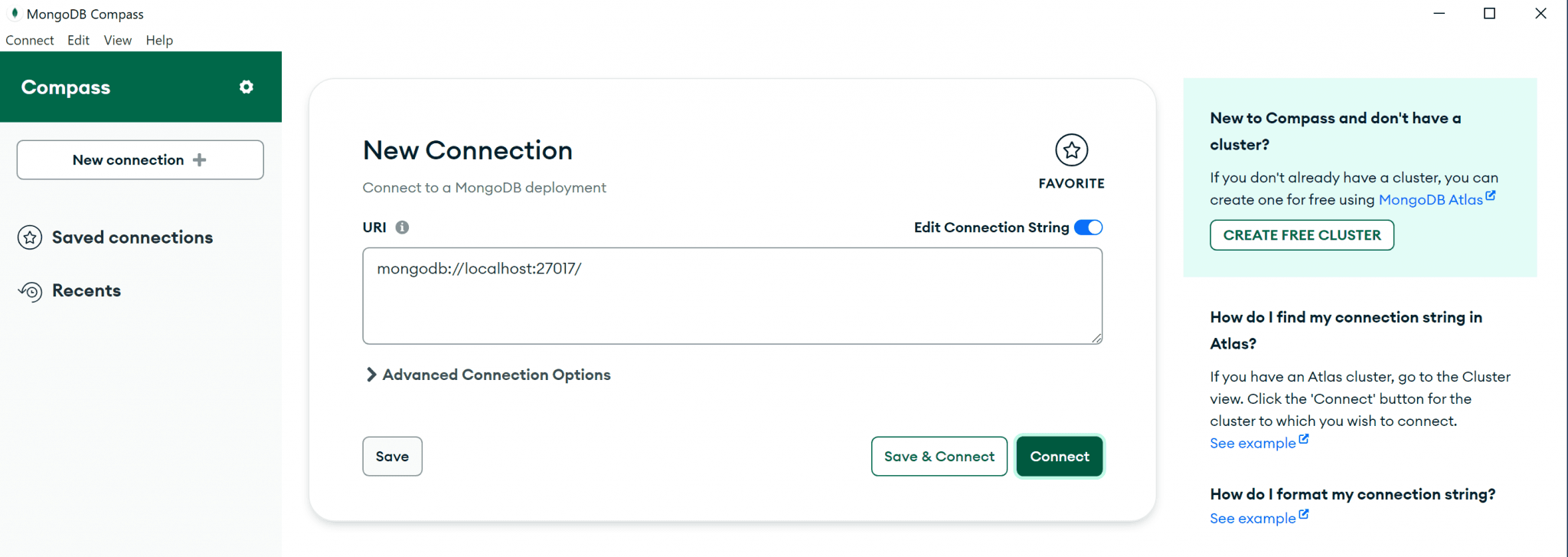Click the green Connect button

pos(1059,457)
